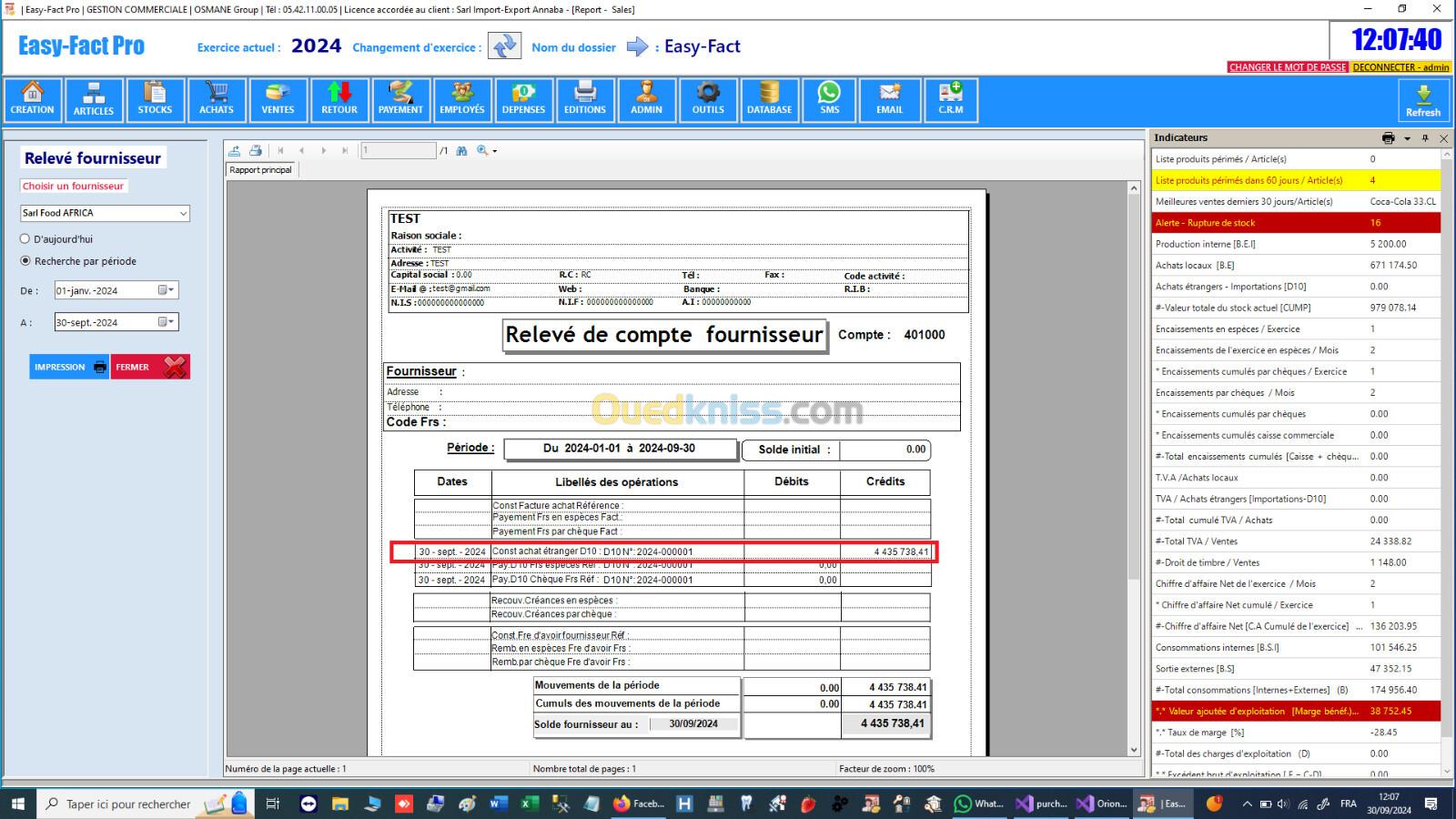Click the FERMER button
Image resolution: width=1456 pixels, height=819 pixels.
click(150, 367)
